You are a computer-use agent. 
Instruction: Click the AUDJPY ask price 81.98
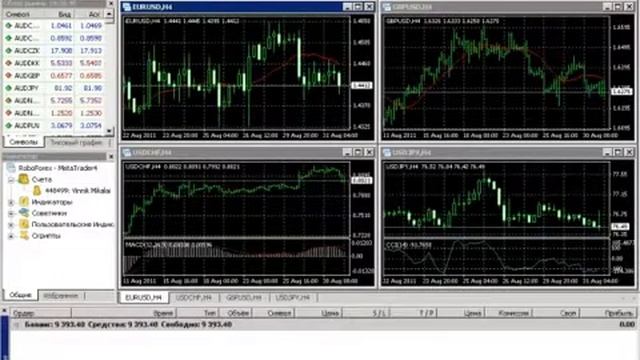click(x=92, y=88)
